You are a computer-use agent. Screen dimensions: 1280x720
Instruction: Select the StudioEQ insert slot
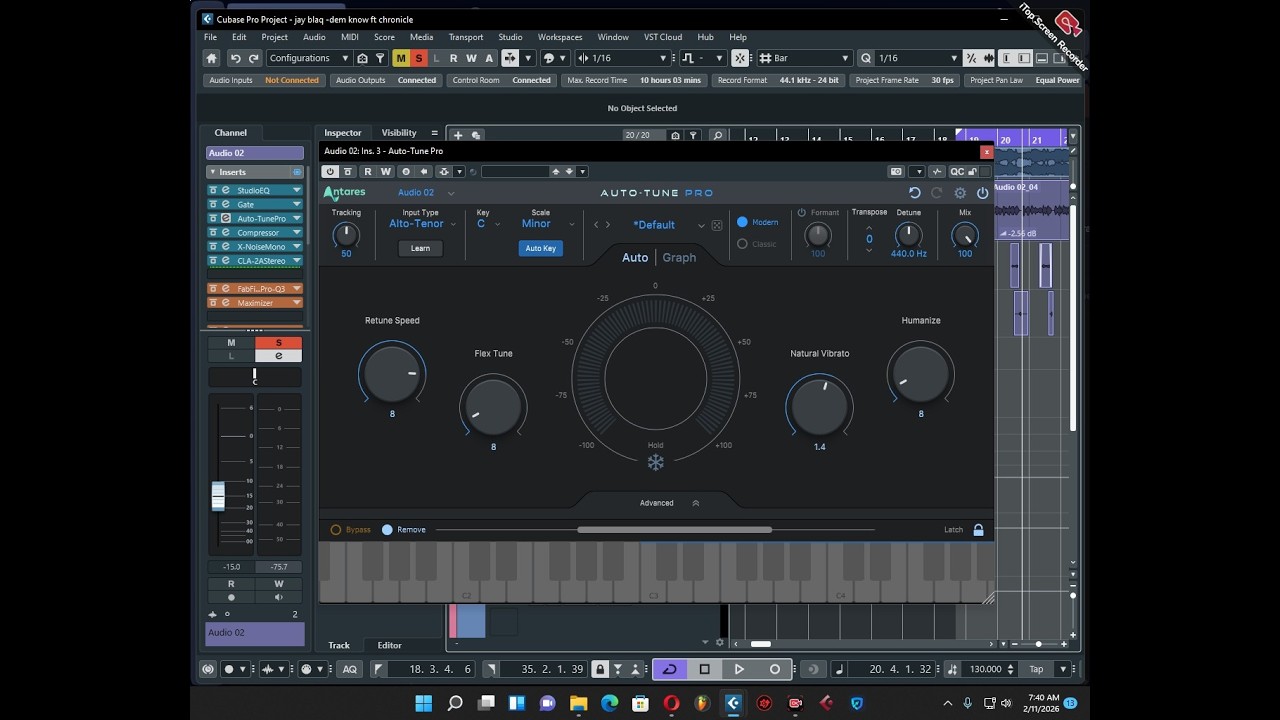(x=254, y=190)
